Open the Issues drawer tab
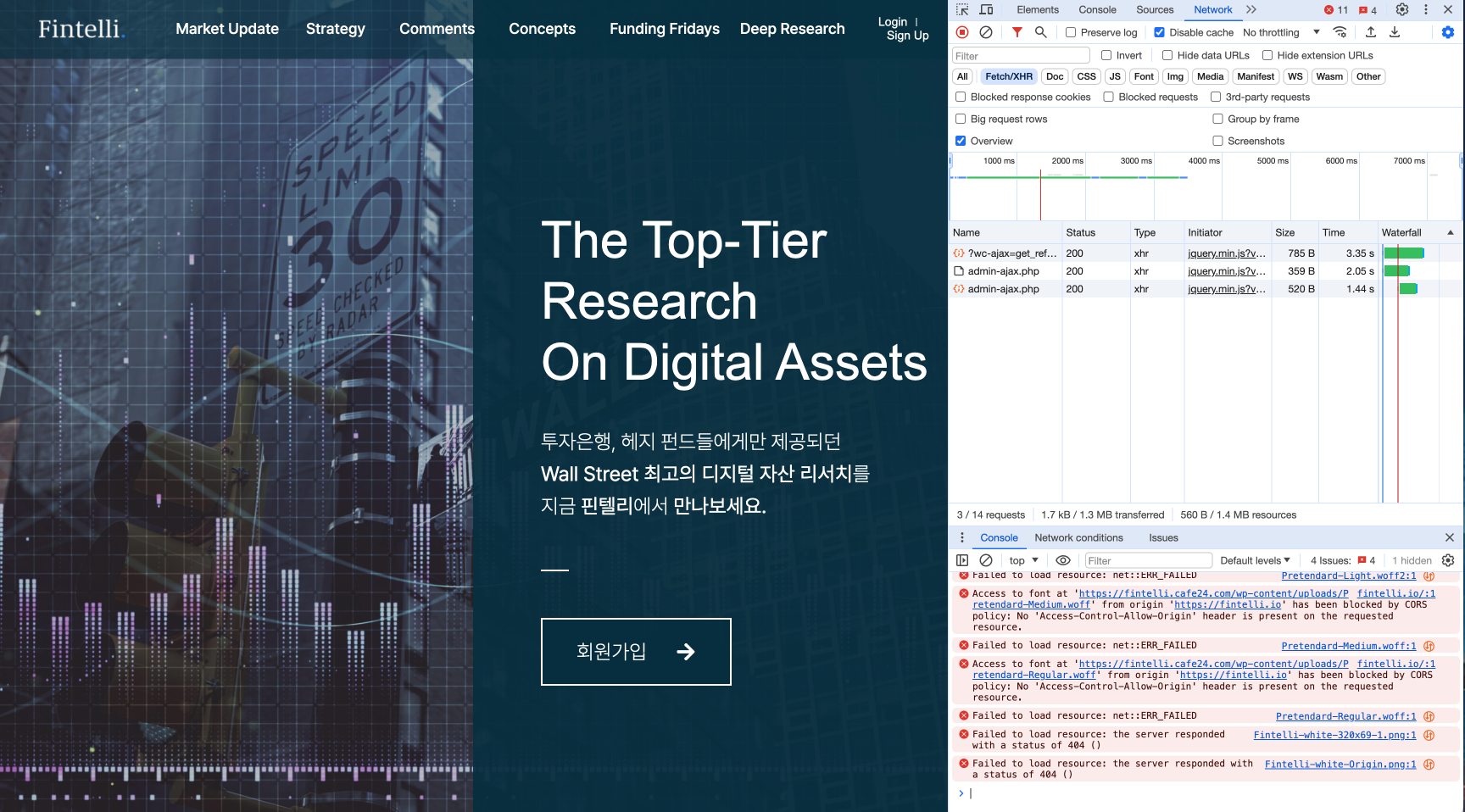Image resolution: width=1465 pixels, height=812 pixels. pos(1163,537)
